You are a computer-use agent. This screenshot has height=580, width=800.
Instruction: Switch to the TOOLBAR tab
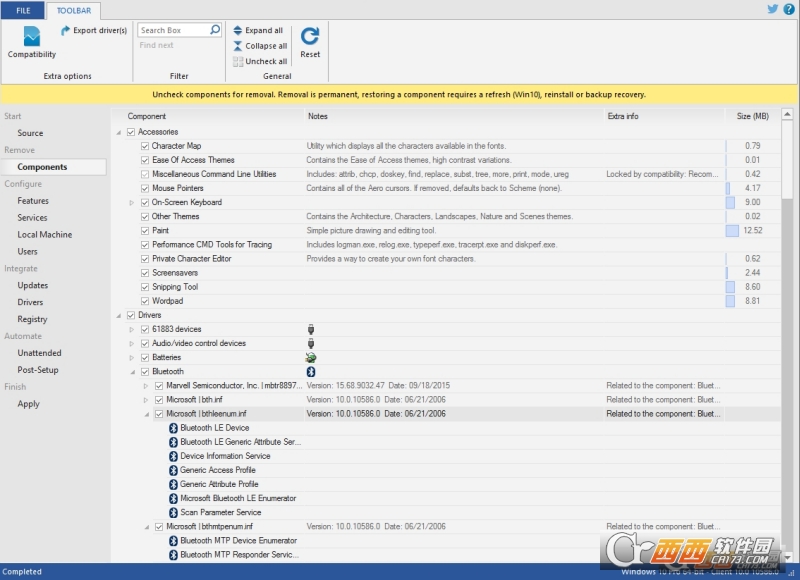[73, 10]
